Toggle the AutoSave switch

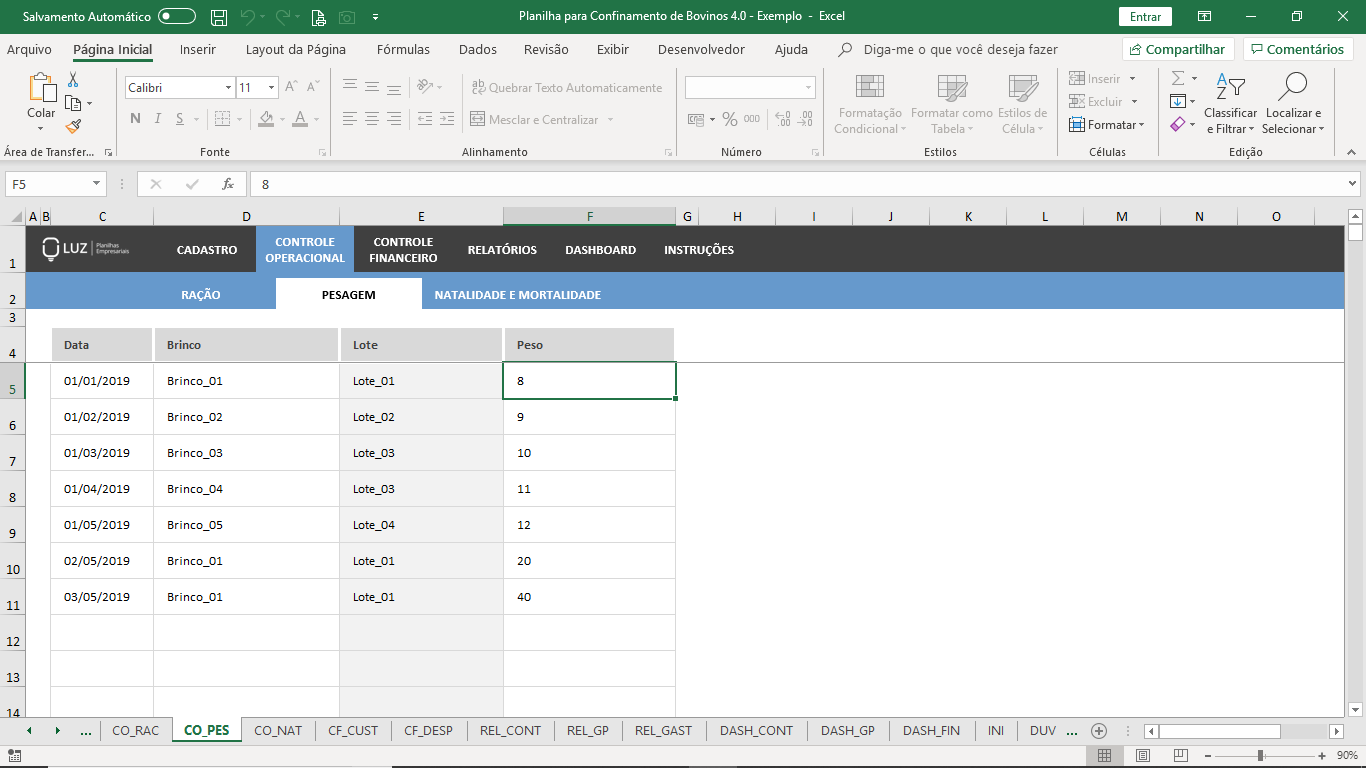177,17
